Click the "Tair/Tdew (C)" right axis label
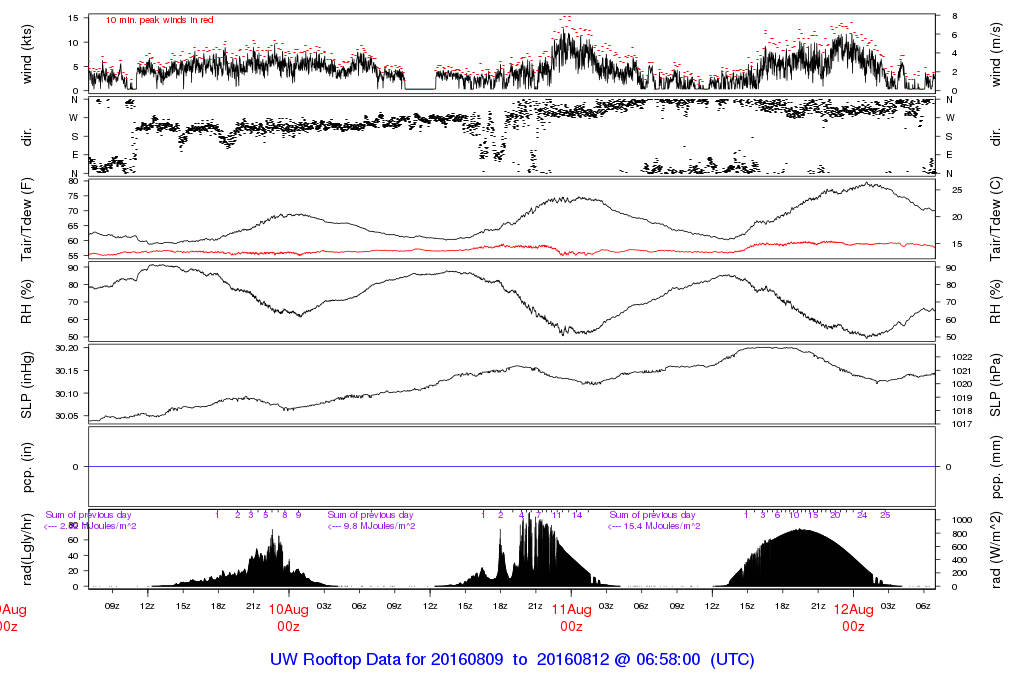This screenshot has height=700, width=1024. coord(997,219)
